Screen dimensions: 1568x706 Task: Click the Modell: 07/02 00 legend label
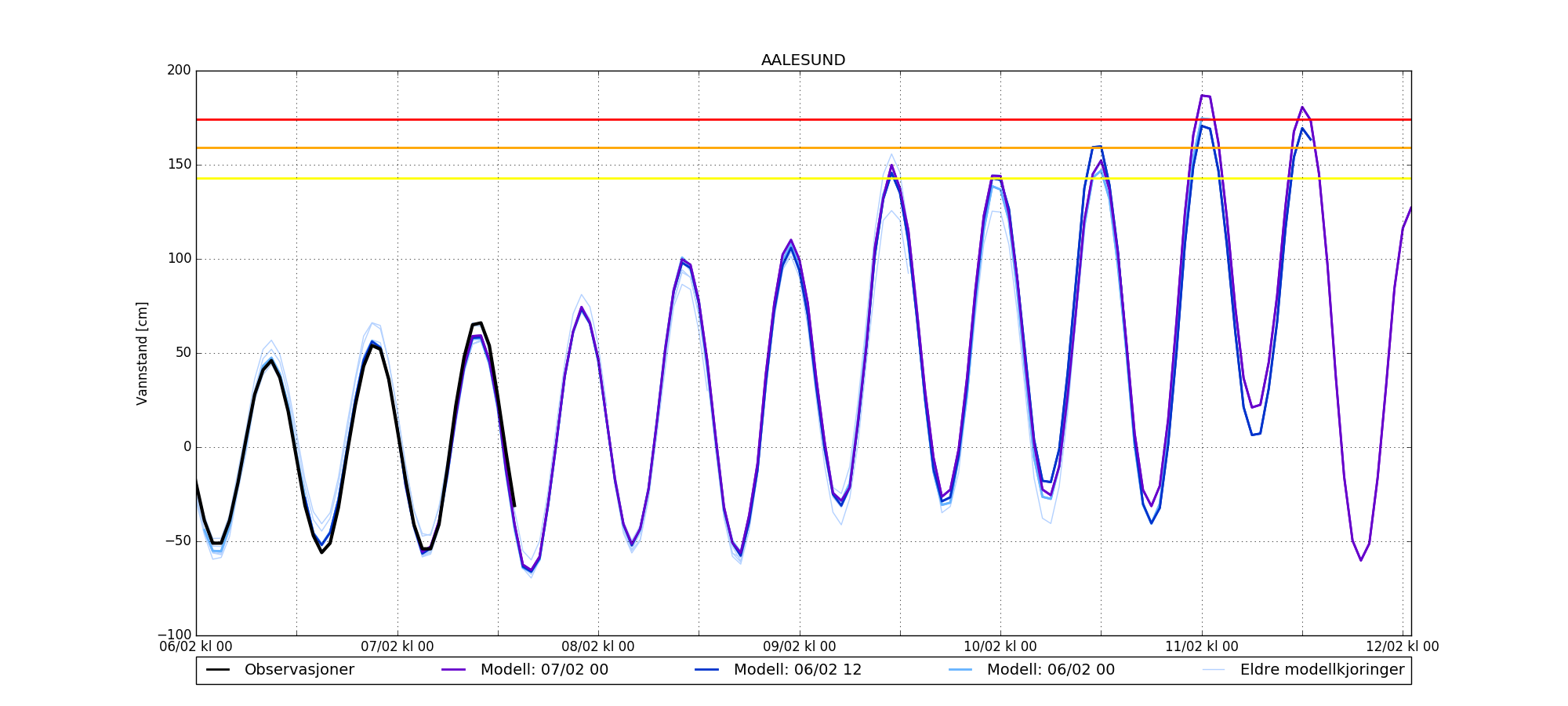pyautogui.click(x=544, y=670)
